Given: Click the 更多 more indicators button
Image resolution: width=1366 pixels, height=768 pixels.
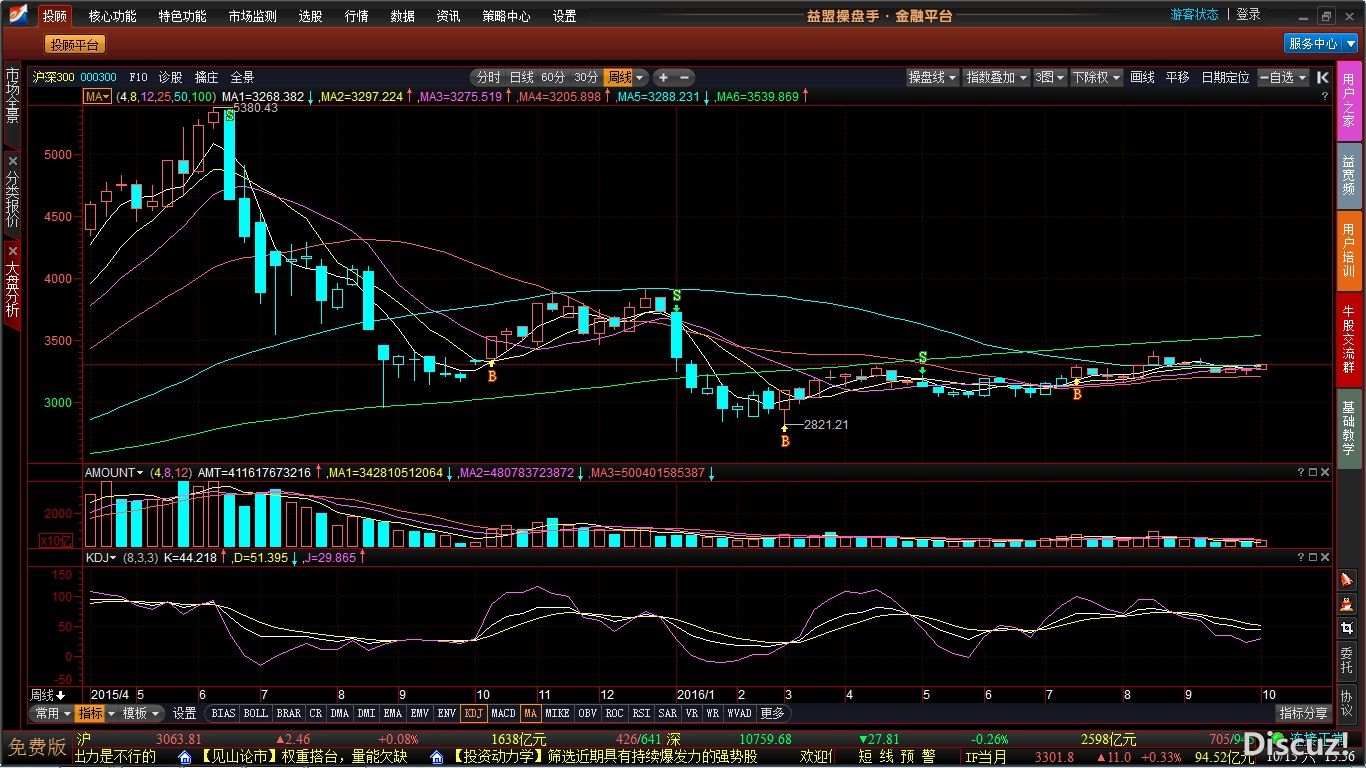Looking at the screenshot, I should [773, 713].
